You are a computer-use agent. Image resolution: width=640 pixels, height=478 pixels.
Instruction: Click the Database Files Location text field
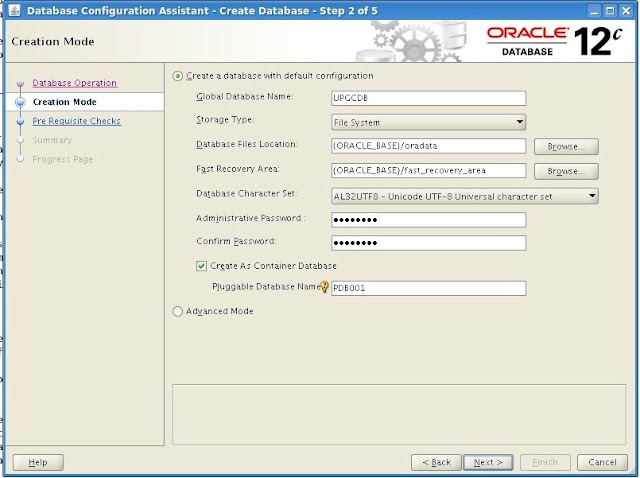429,146
